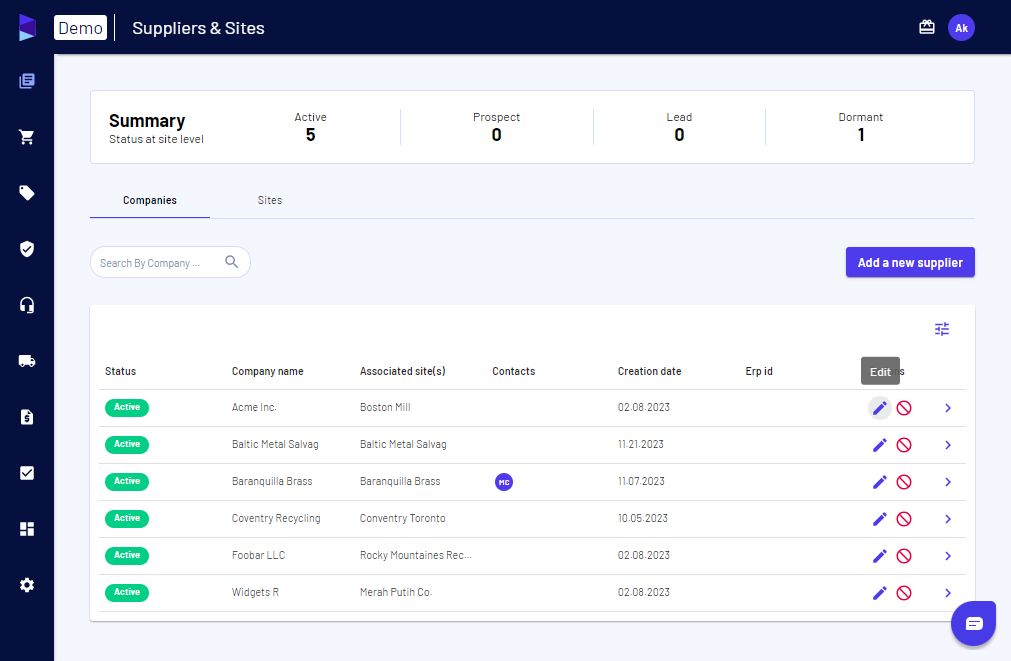Image resolution: width=1011 pixels, height=661 pixels.
Task: Edit the Coventry Recycling row
Action: (879, 518)
